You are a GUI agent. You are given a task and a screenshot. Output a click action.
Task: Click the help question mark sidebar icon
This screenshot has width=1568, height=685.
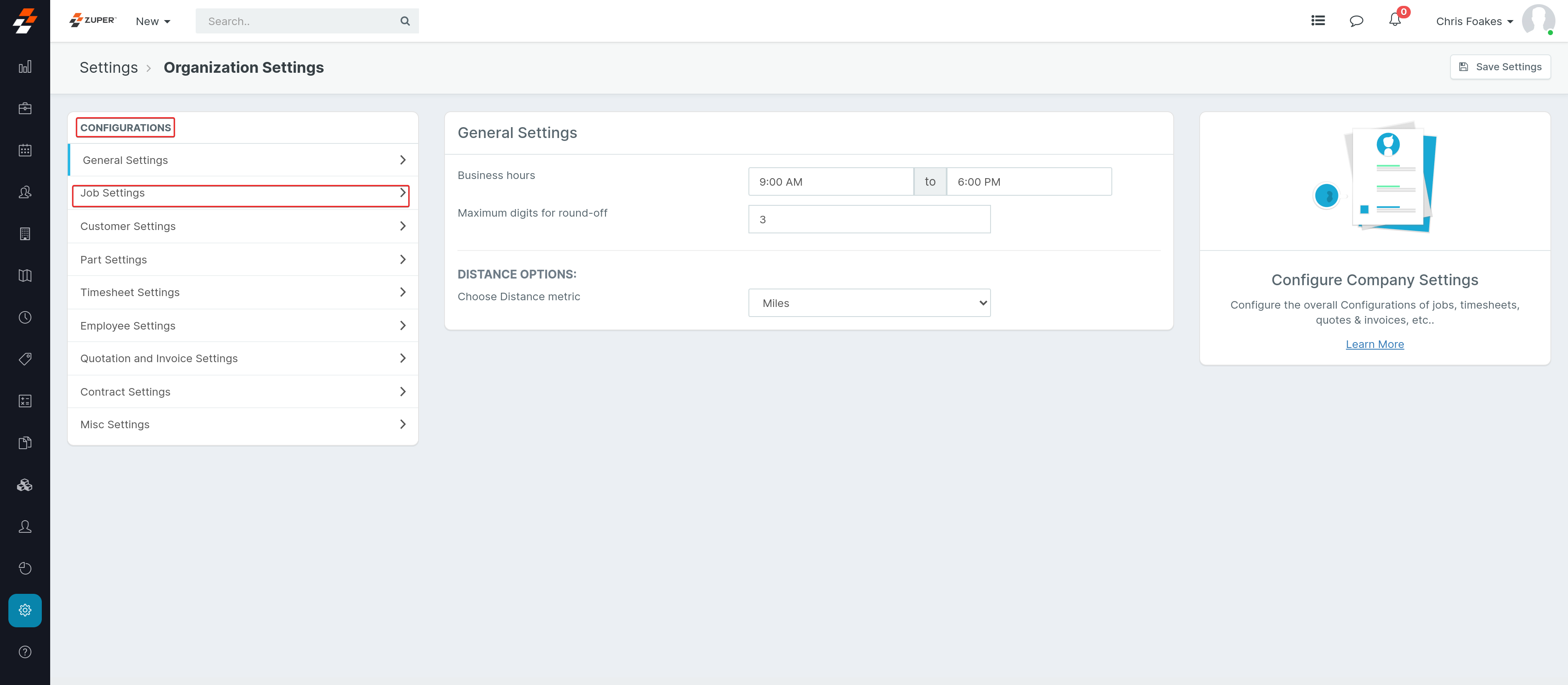tap(25, 652)
